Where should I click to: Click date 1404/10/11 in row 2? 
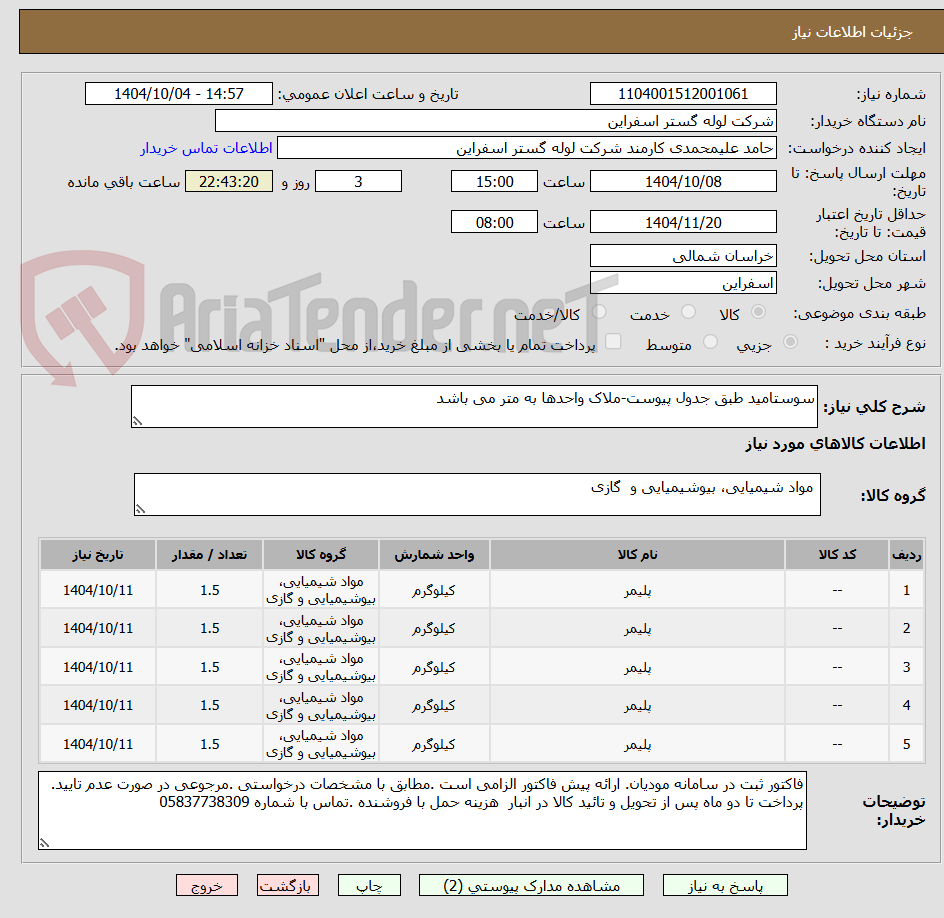(x=98, y=628)
